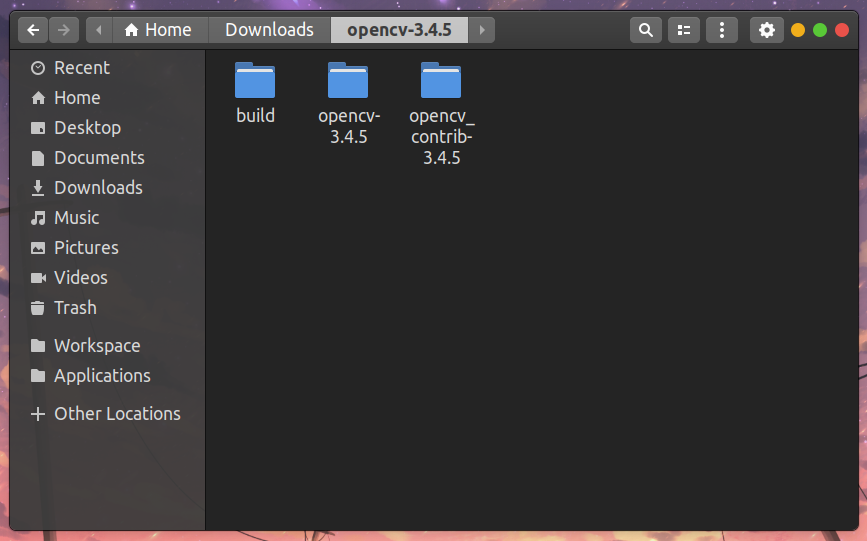867x541 pixels.
Task: Open Trash in the sidebar
Action: [107, 307]
